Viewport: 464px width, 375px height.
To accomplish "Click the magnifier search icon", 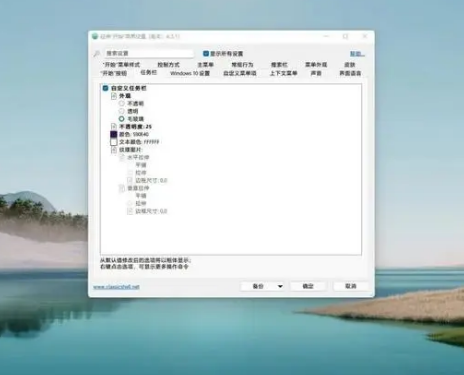I will click(97, 53).
